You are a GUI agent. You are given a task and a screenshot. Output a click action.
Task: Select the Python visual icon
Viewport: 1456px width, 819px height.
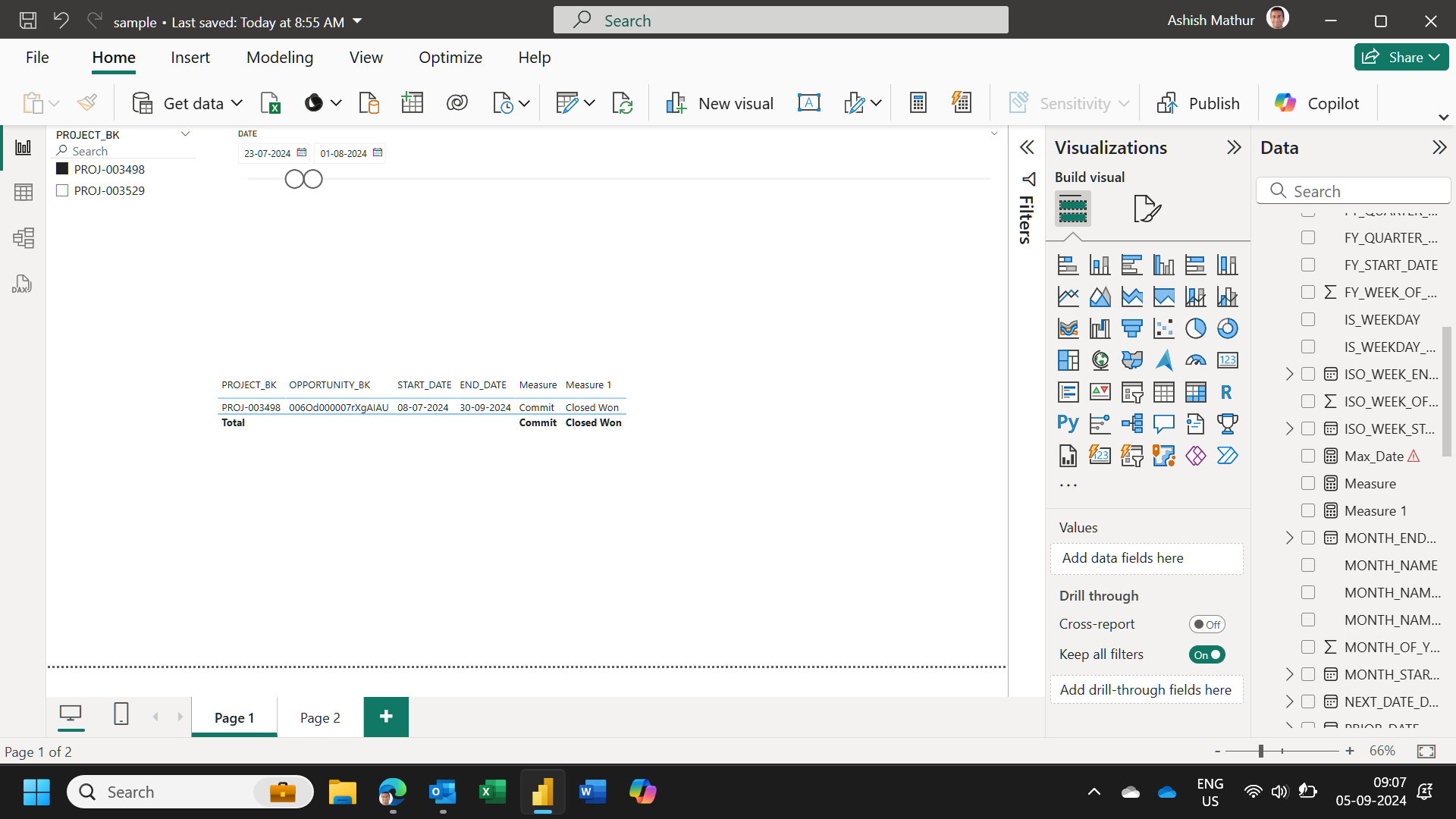1068,424
